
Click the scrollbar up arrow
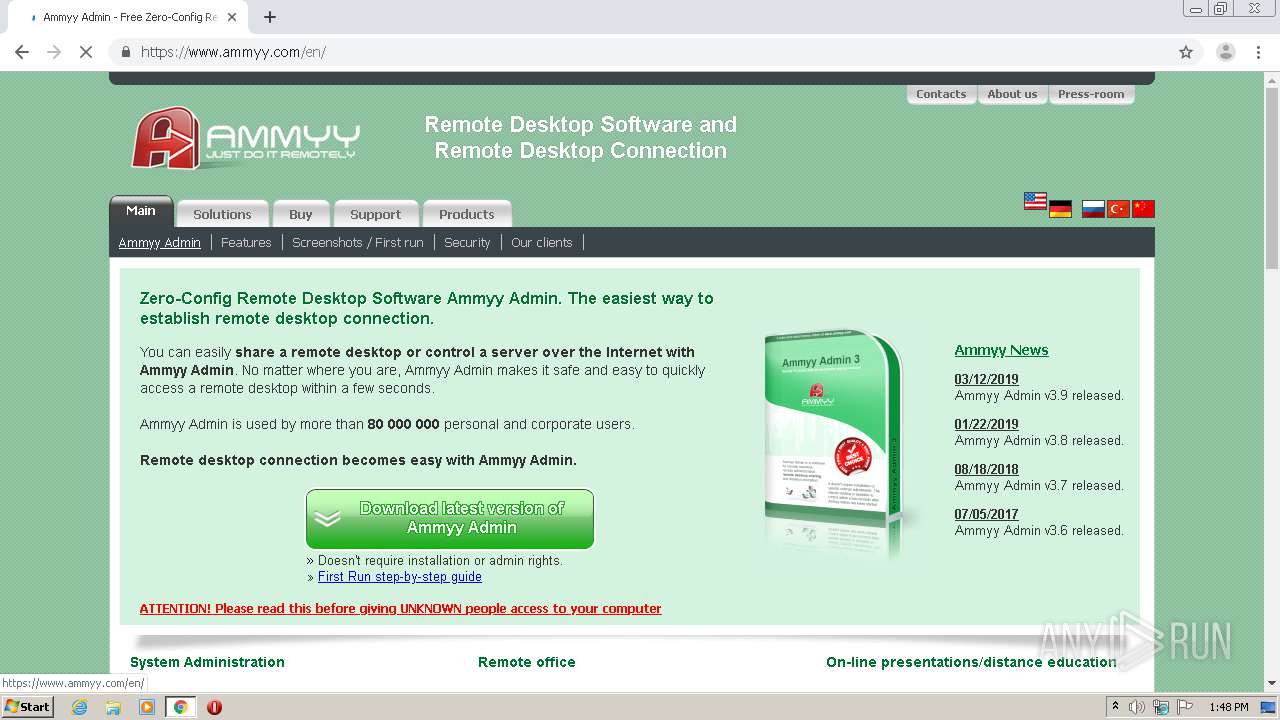click(x=1271, y=80)
